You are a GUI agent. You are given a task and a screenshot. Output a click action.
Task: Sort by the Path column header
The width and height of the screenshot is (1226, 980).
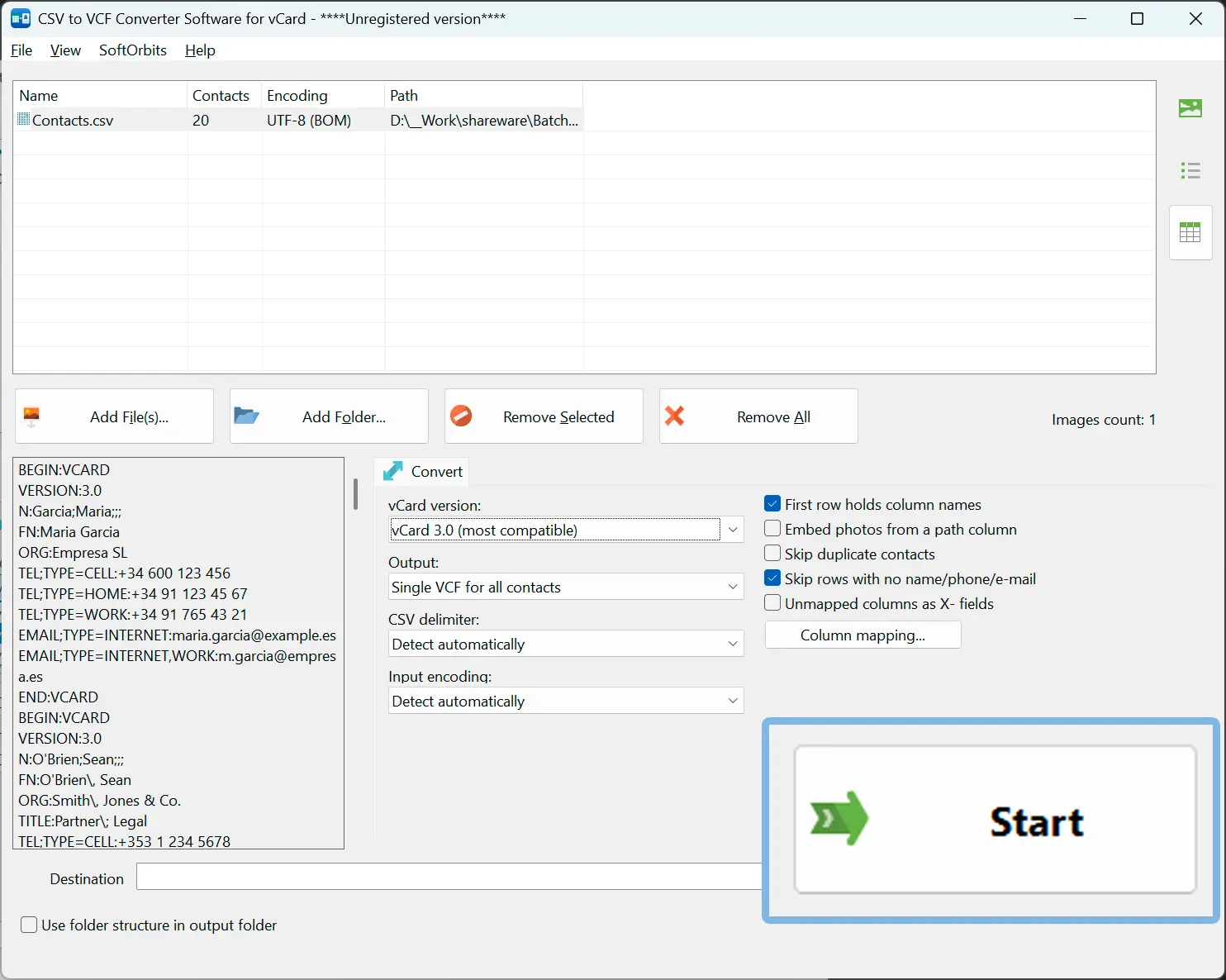(x=484, y=96)
